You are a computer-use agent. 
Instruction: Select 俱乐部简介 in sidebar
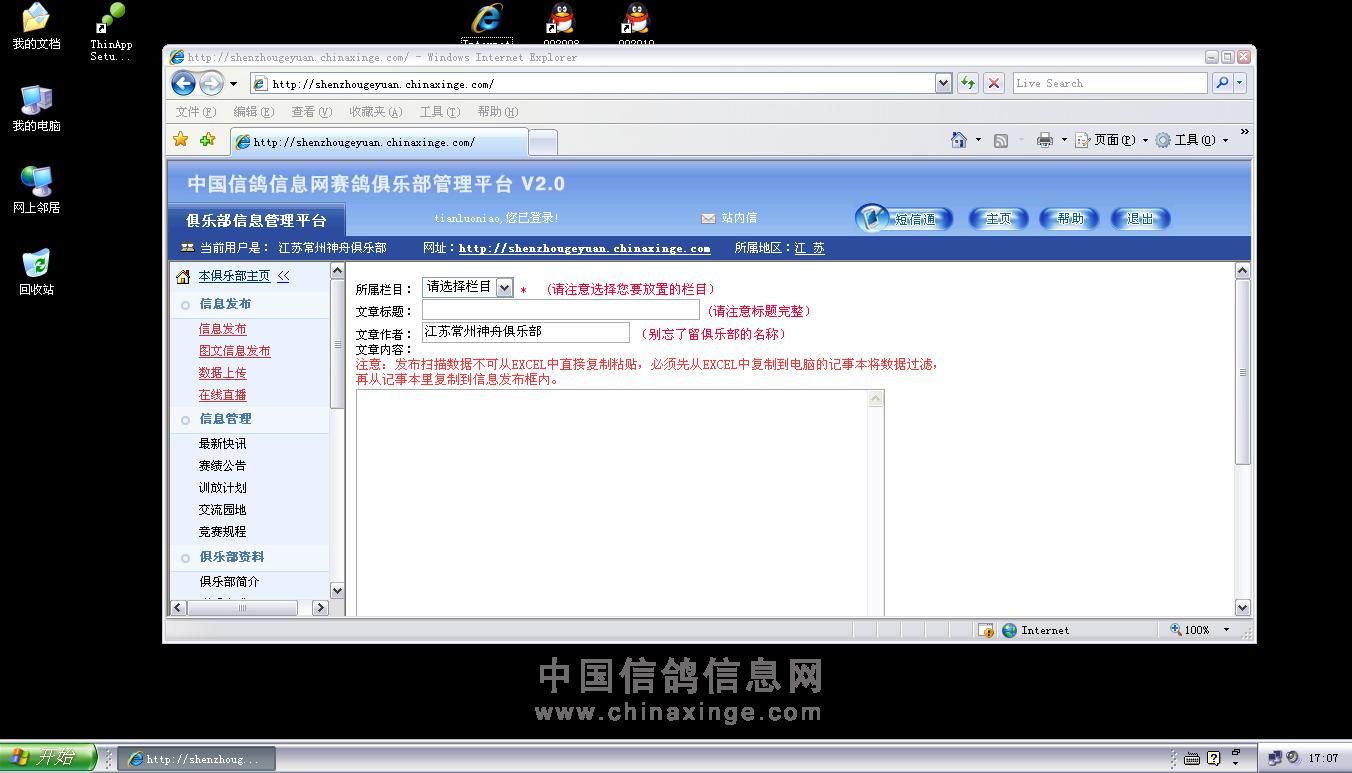(229, 582)
